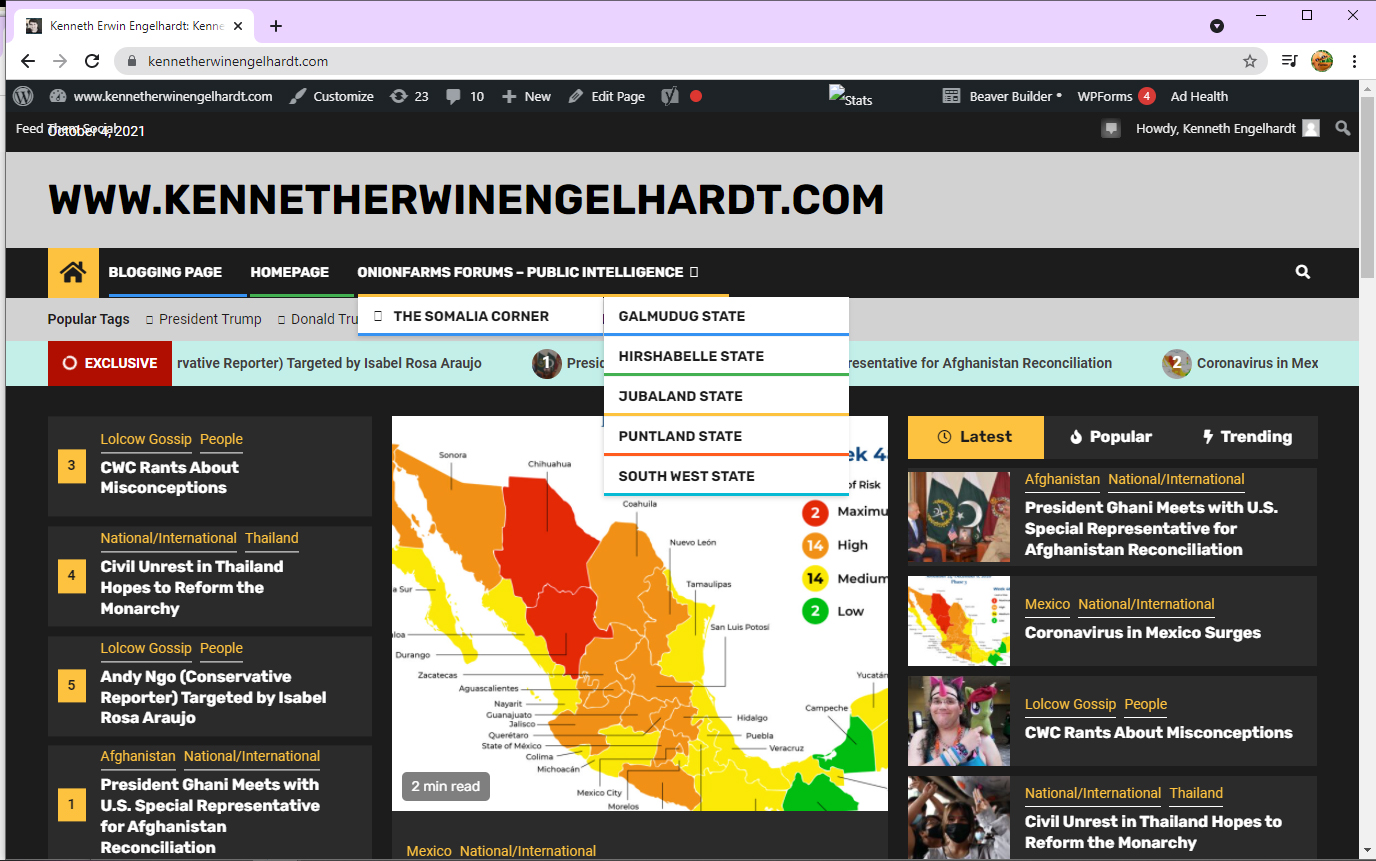This screenshot has width=1376, height=861.
Task: Select PUNTLAND STATE from submenu
Action: pos(726,436)
